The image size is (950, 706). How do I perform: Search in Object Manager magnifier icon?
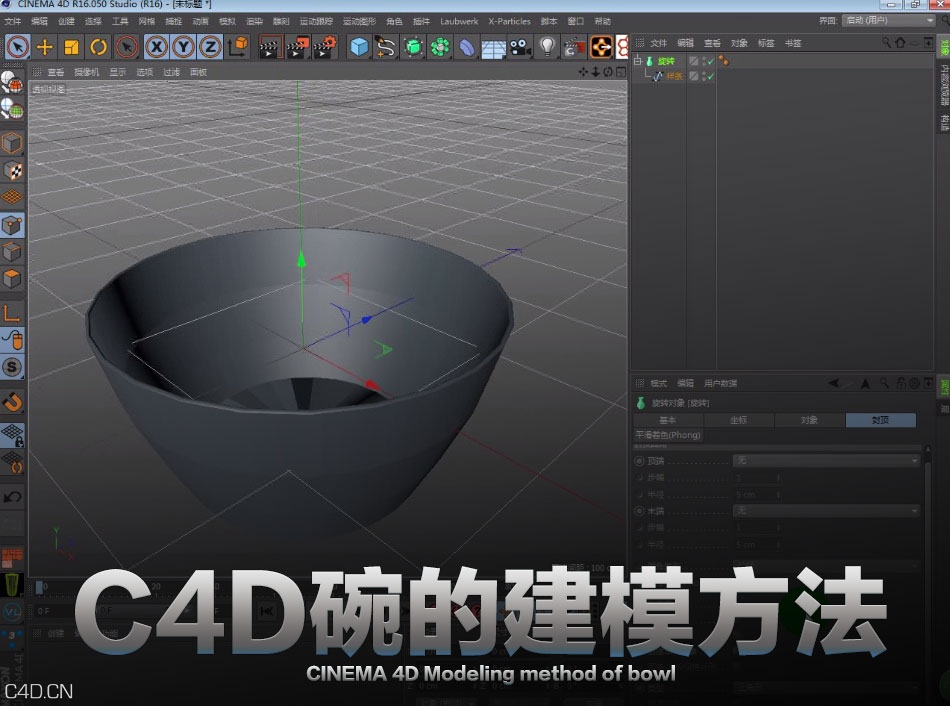point(886,42)
